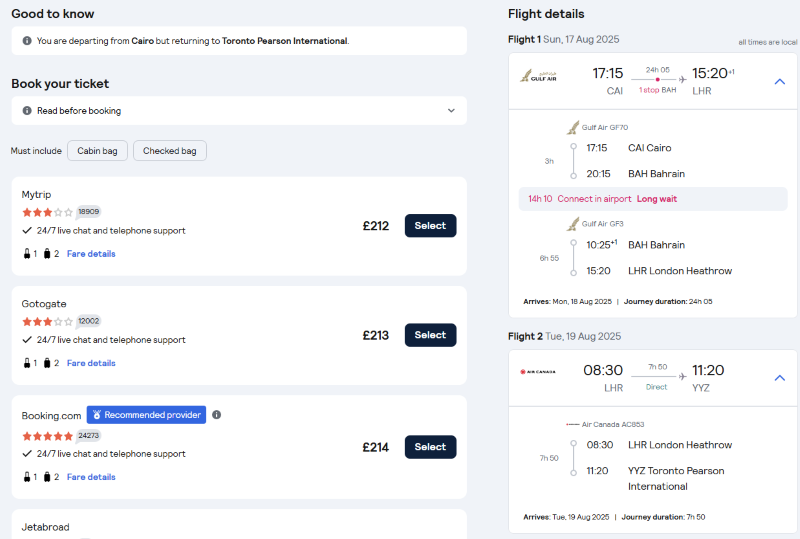Click the Gotogate provider name
800x539 pixels.
pos(44,304)
